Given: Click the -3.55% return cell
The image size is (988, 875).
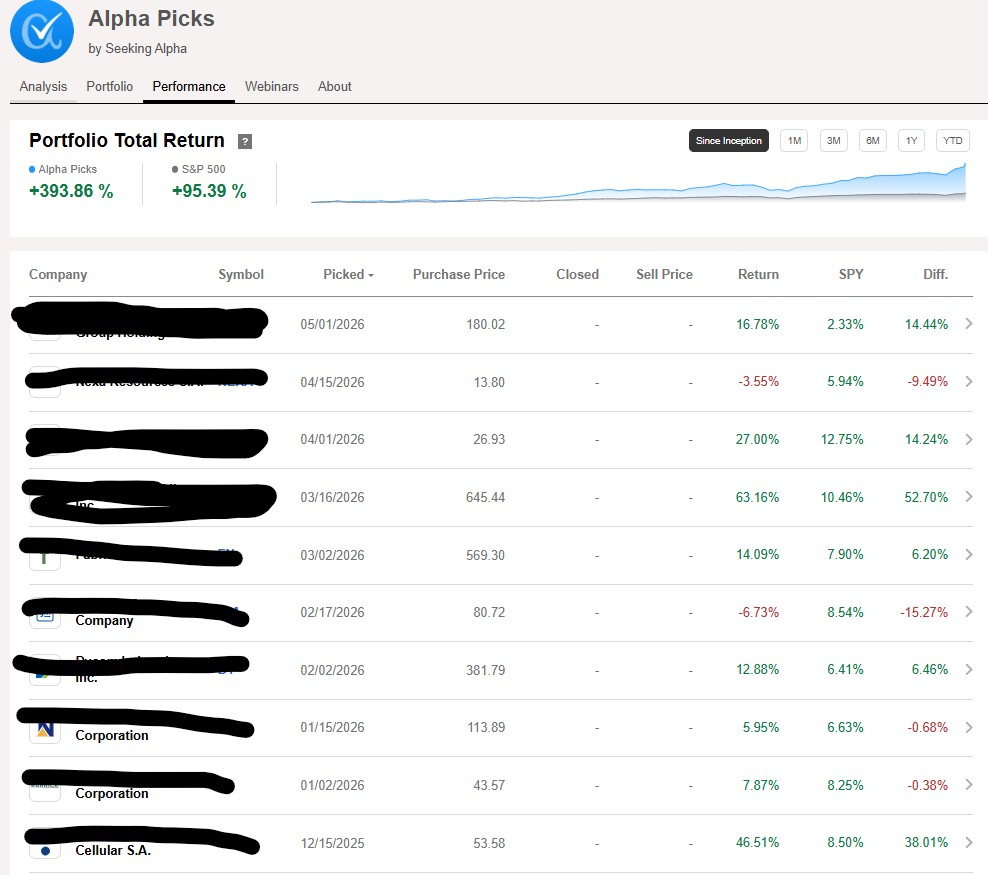Looking at the screenshot, I should pyautogui.click(x=758, y=382).
